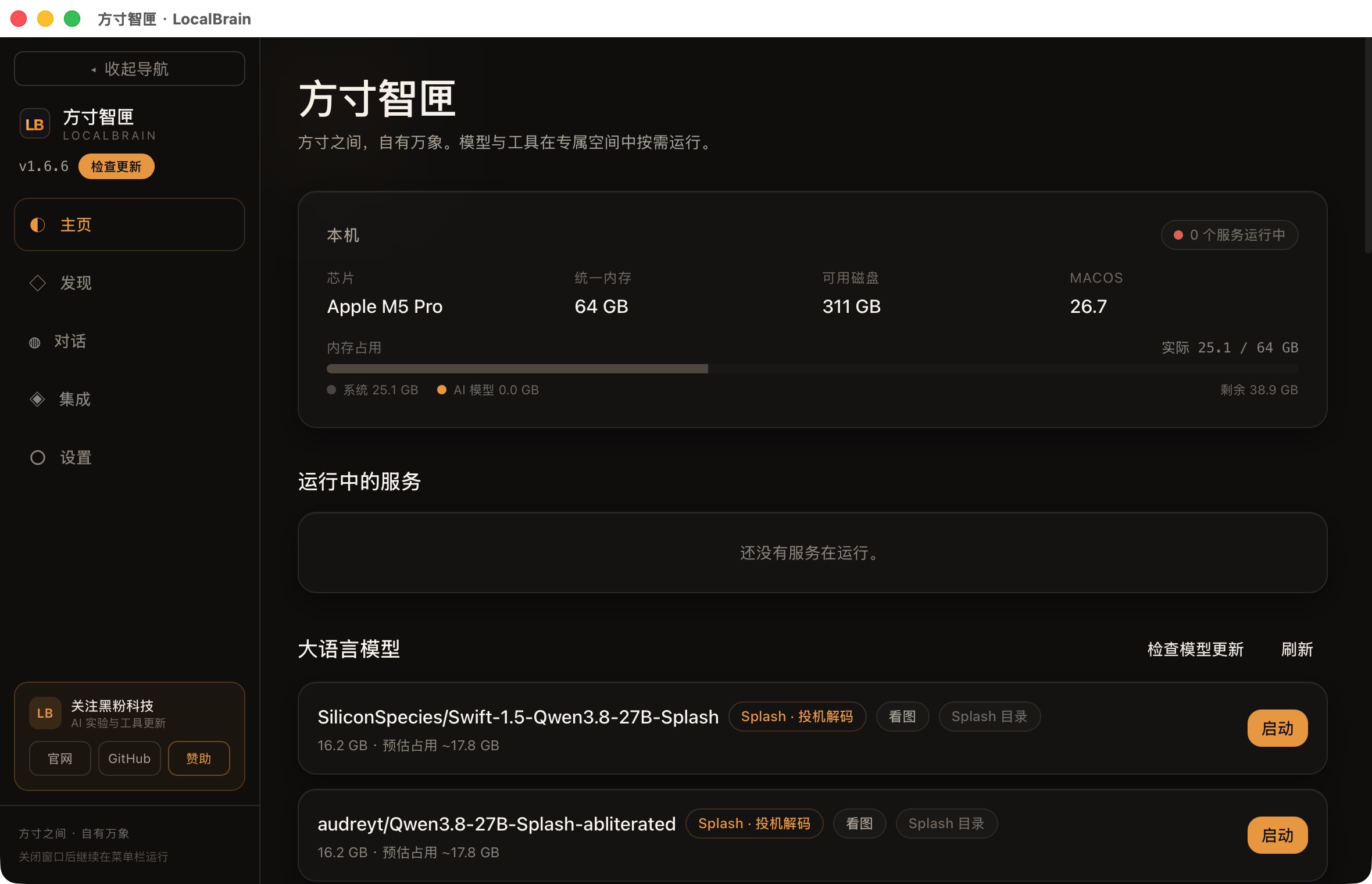This screenshot has height=884, width=1372.
Task: Open the 官网 official website link
Action: pos(60,758)
